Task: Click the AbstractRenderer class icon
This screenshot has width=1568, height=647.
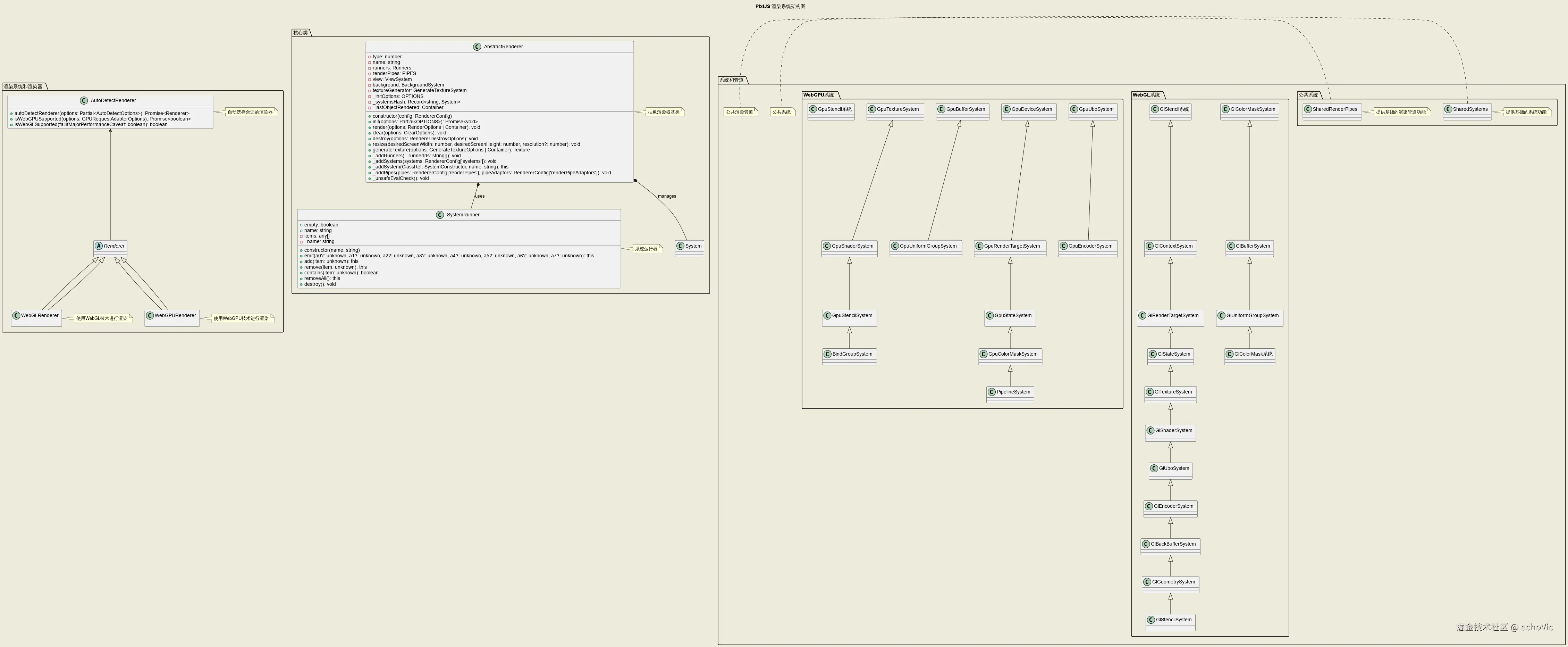Action: coord(477,47)
